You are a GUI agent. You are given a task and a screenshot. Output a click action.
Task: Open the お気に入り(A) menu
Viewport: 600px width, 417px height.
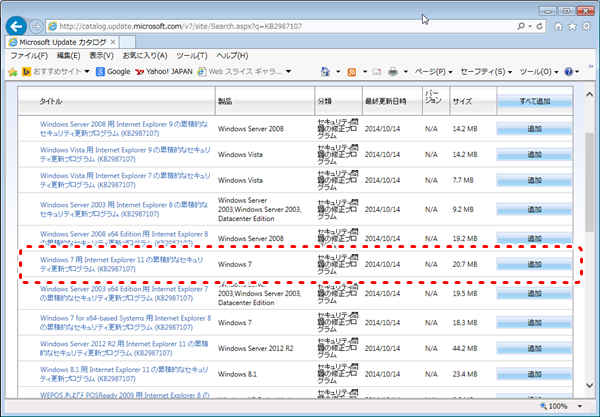point(145,56)
